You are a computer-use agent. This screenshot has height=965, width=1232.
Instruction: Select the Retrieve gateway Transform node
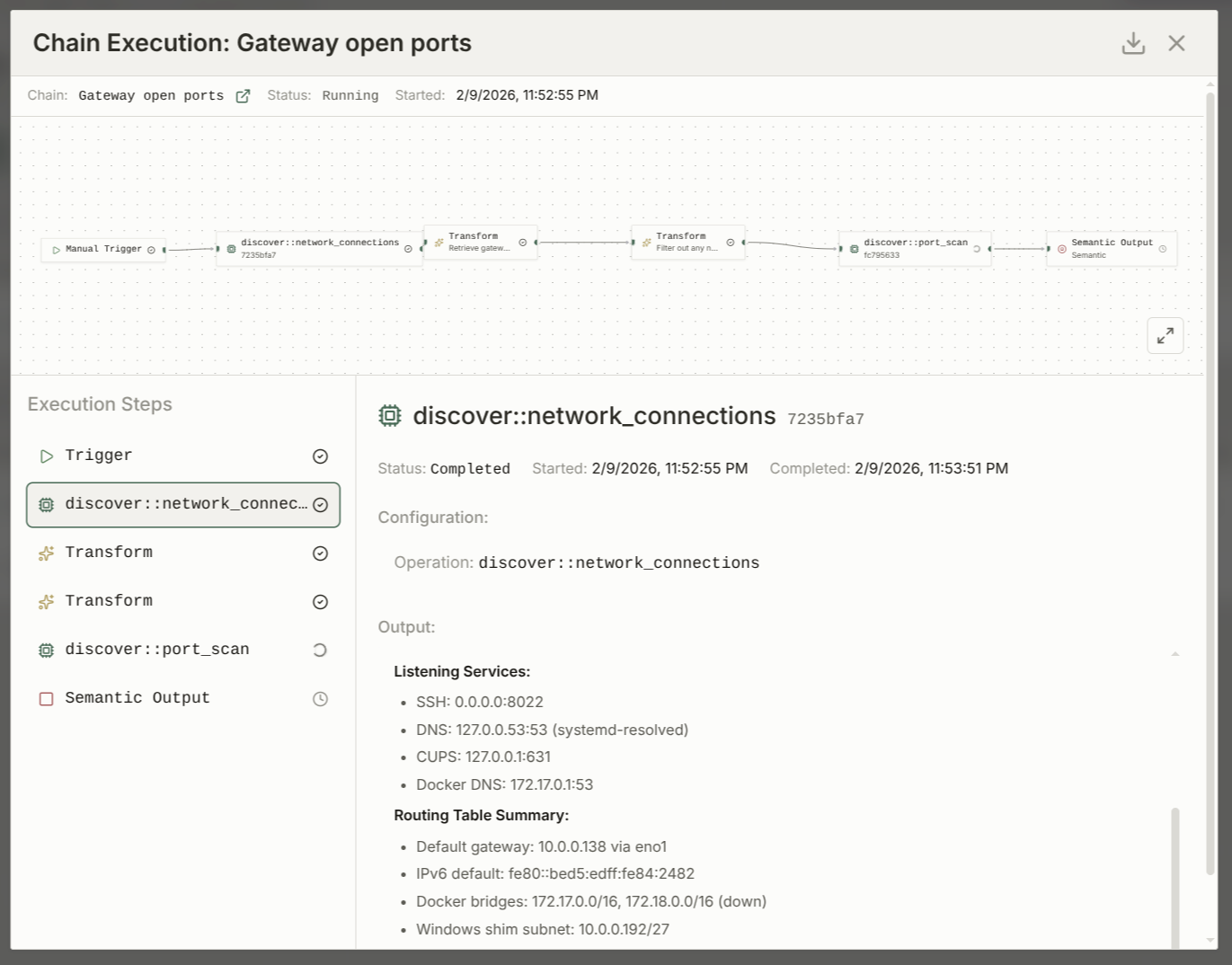click(x=480, y=243)
